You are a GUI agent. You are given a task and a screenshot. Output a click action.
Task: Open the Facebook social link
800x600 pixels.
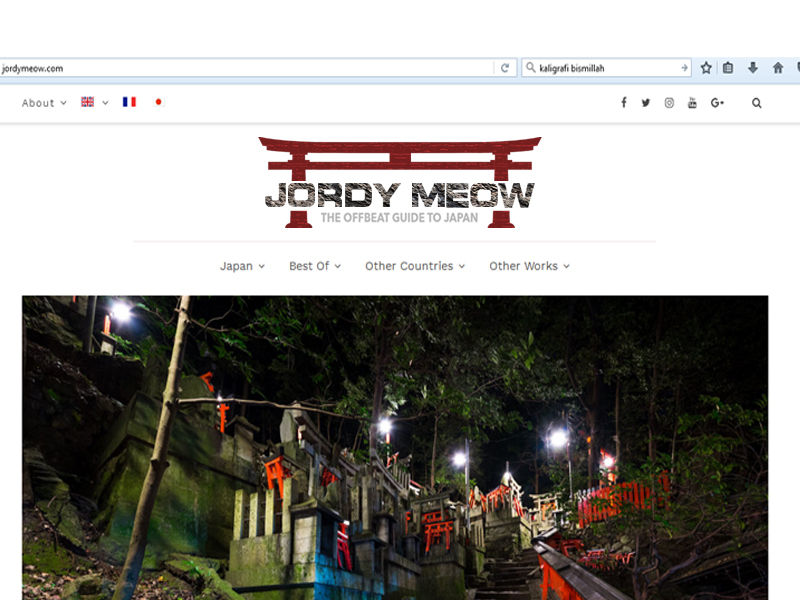pyautogui.click(x=624, y=103)
